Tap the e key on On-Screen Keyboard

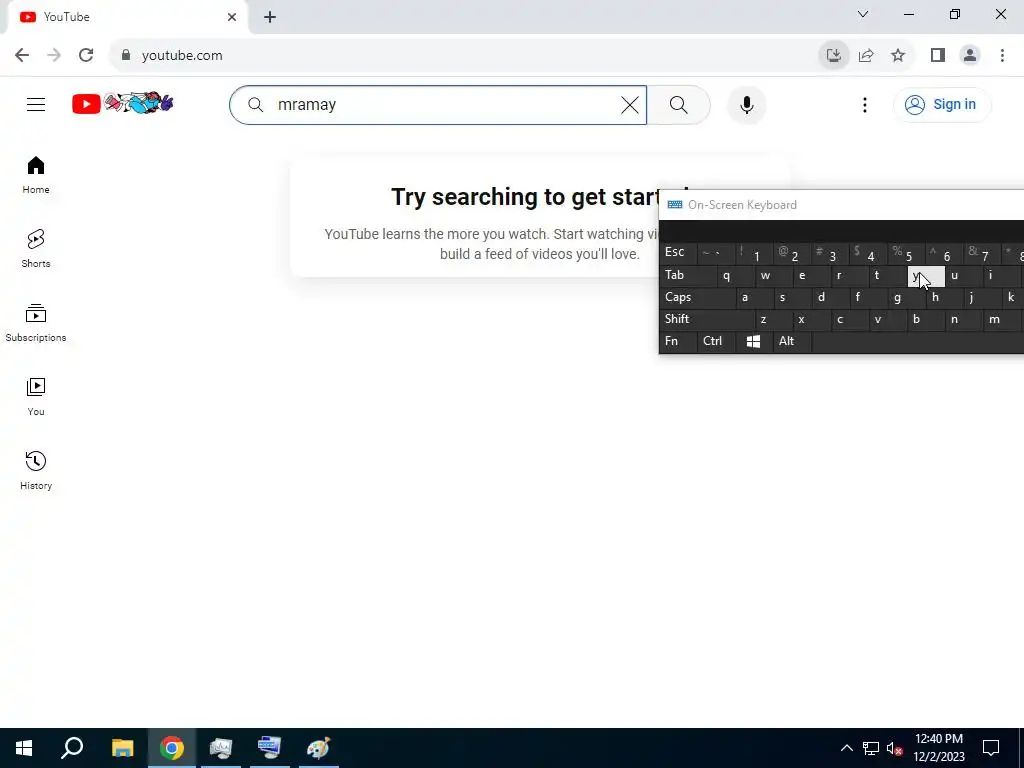tap(812, 275)
